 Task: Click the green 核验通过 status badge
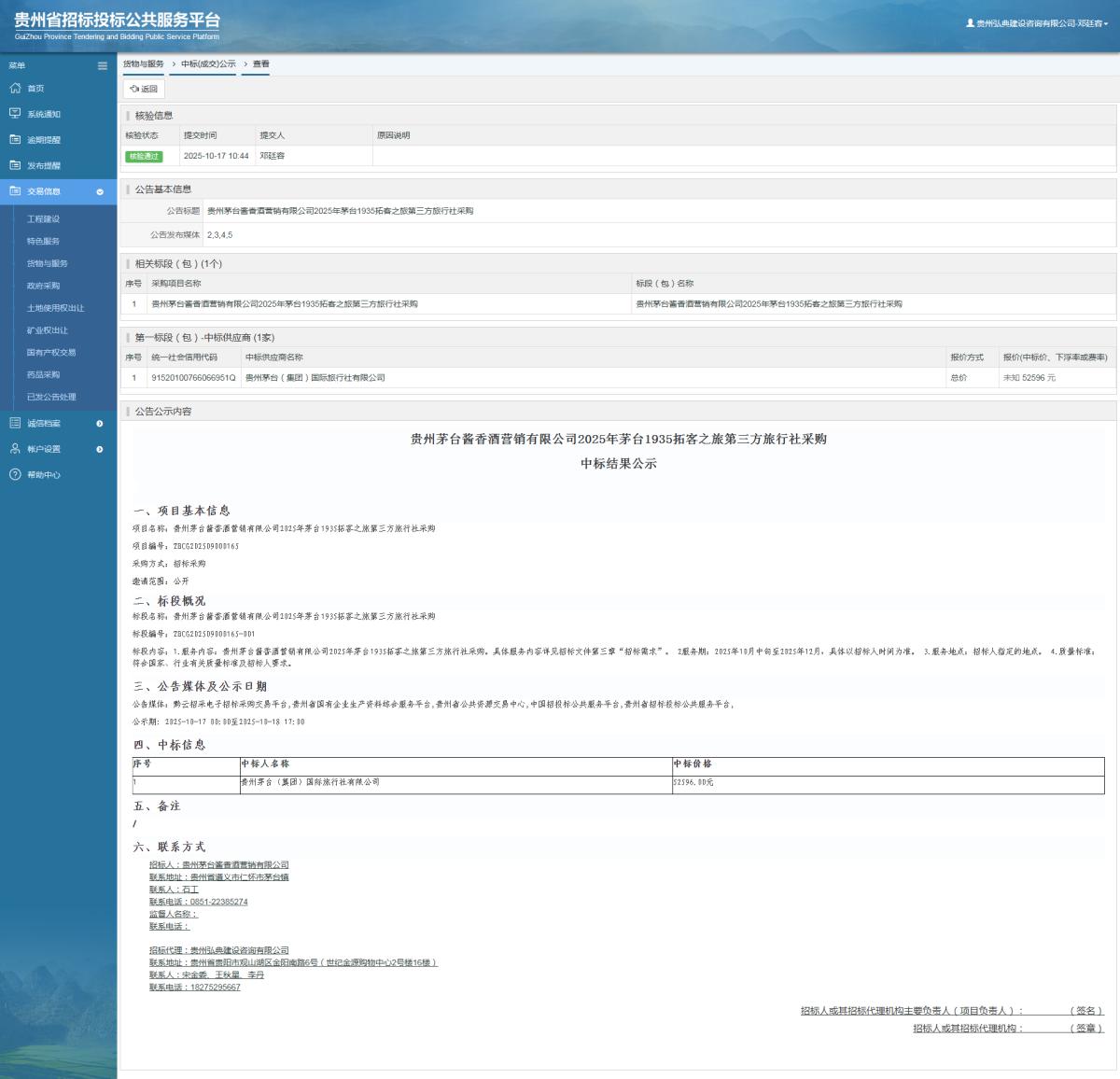pyautogui.click(x=144, y=157)
